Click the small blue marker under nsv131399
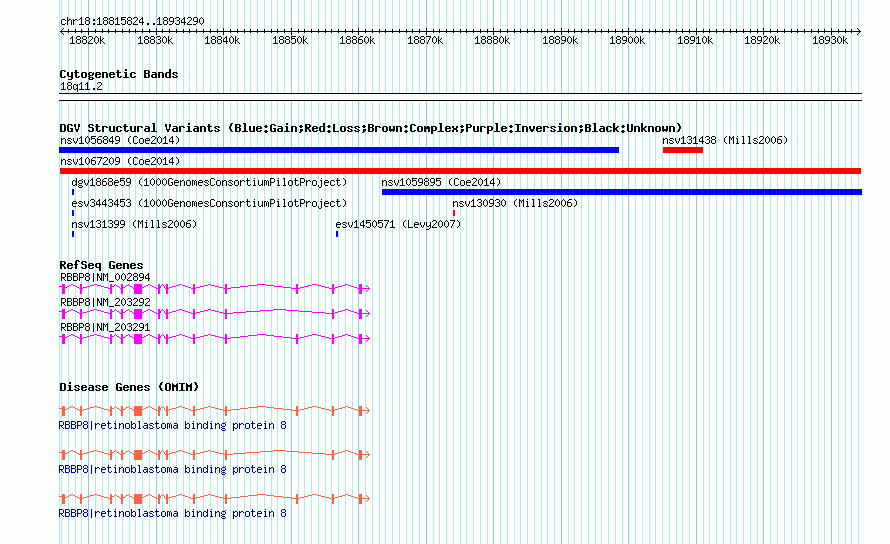 tap(73, 234)
